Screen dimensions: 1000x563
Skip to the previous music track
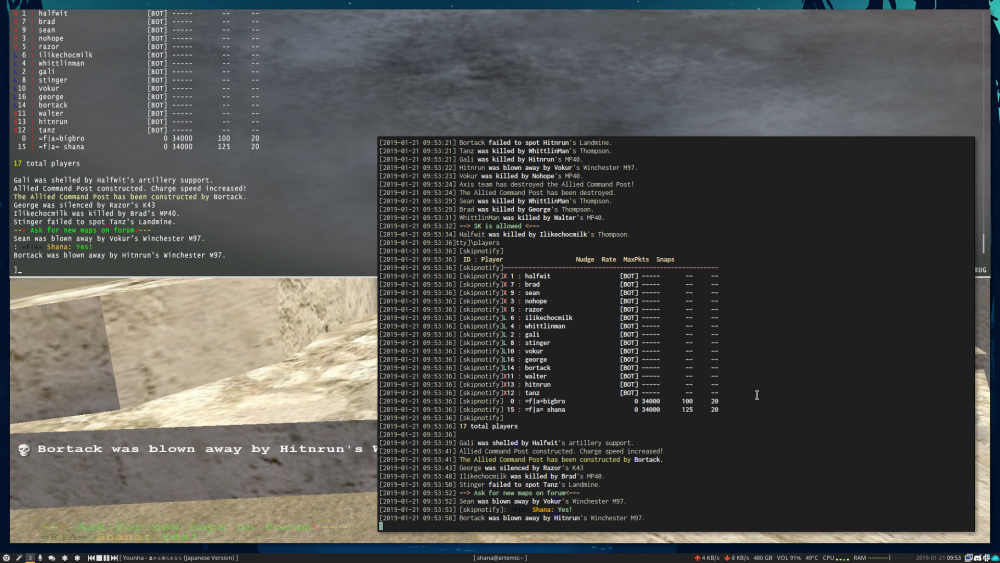tap(91, 558)
